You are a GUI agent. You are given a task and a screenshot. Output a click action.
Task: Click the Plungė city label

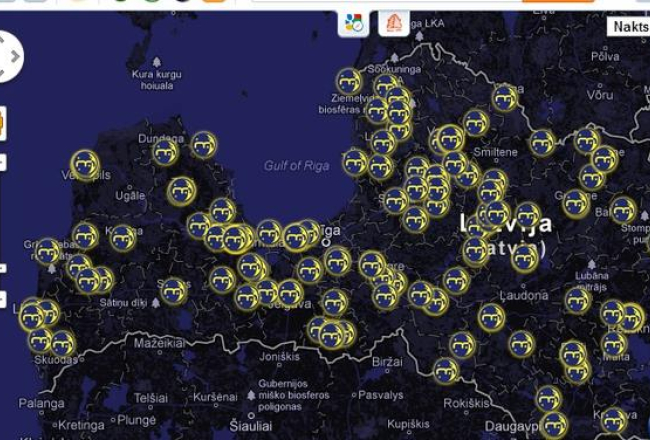pos(136,420)
